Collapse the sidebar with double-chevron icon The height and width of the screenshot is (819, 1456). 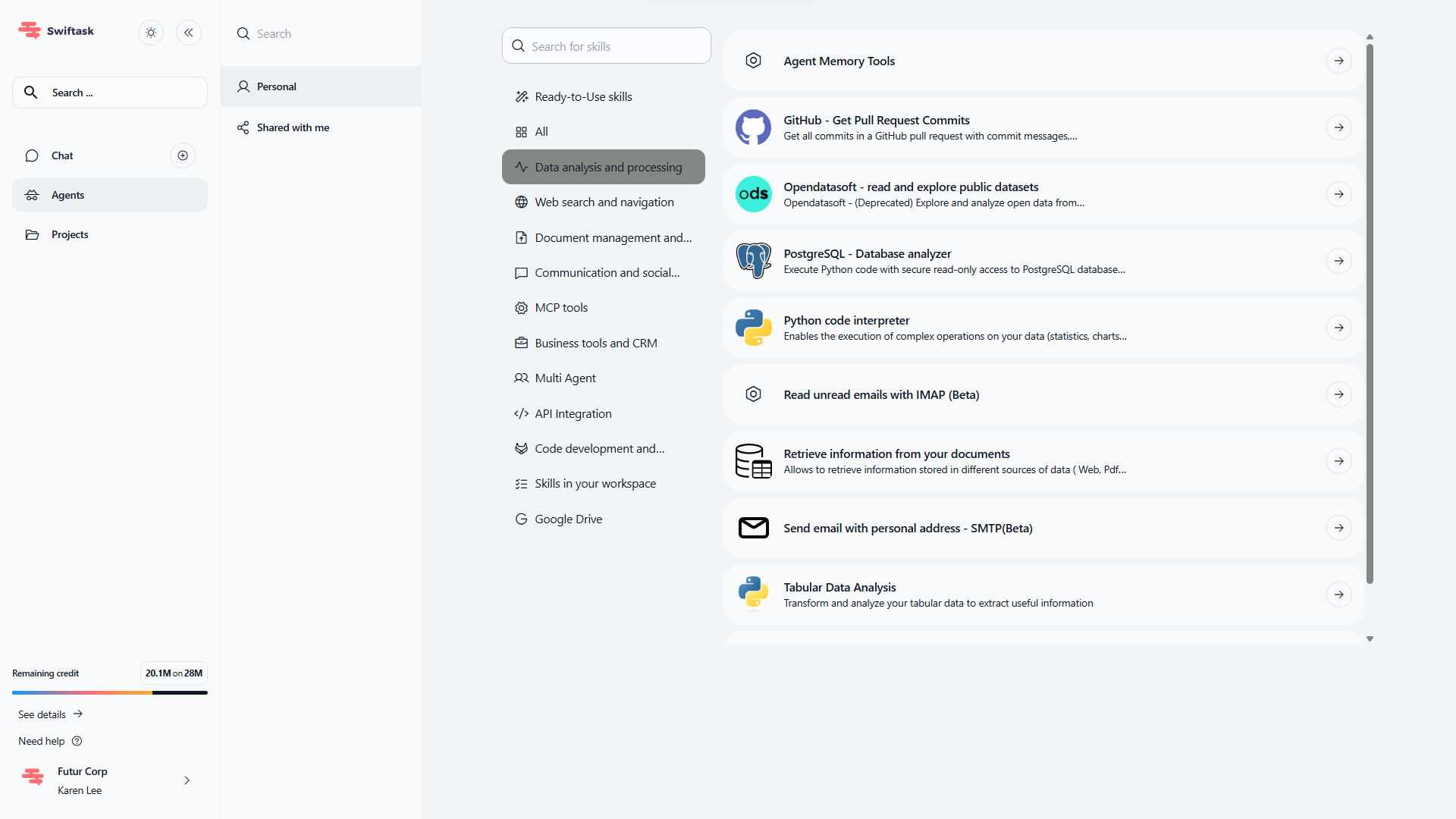point(189,33)
